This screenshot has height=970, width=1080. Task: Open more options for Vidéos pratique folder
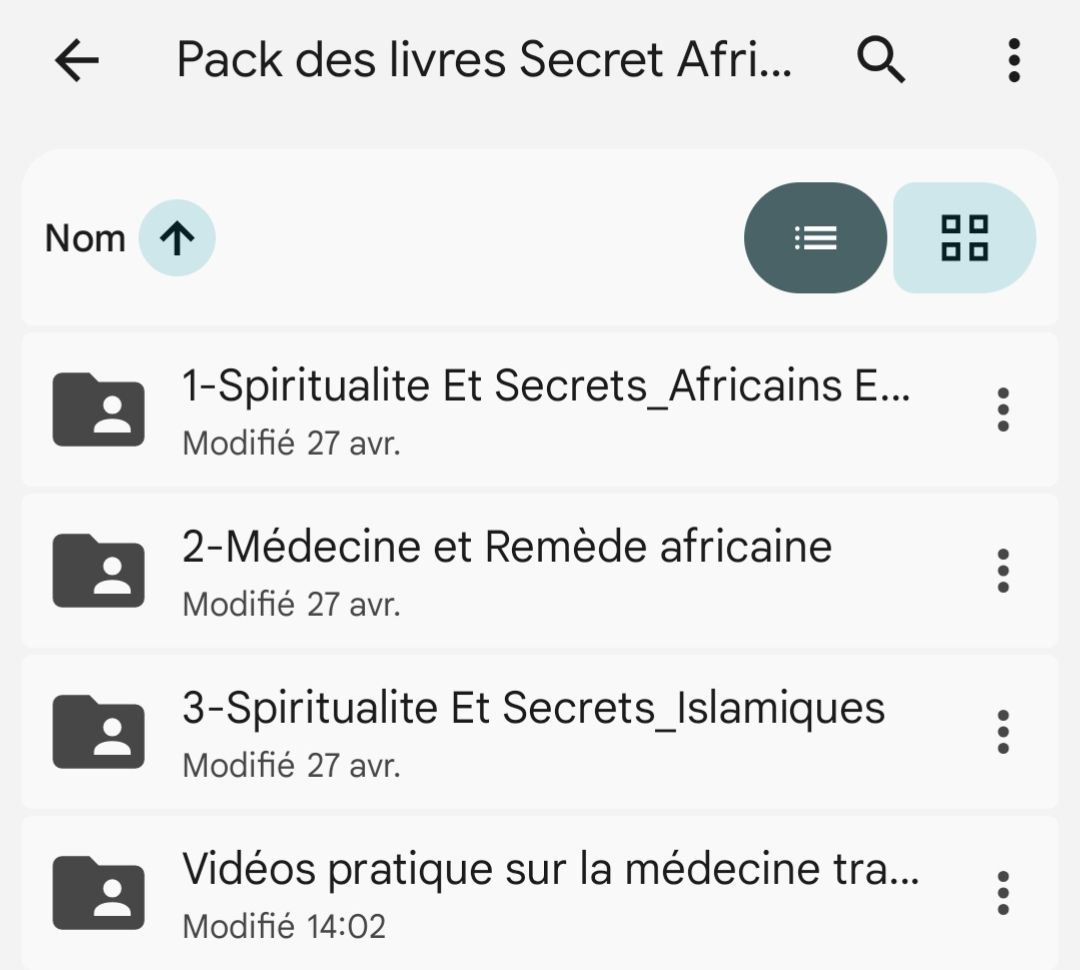(x=1004, y=894)
